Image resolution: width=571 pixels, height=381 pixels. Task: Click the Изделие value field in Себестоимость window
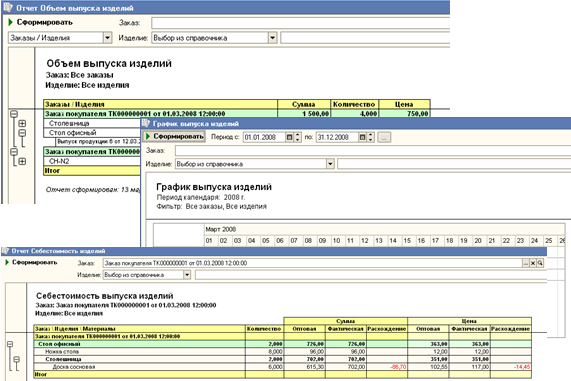tap(371, 275)
